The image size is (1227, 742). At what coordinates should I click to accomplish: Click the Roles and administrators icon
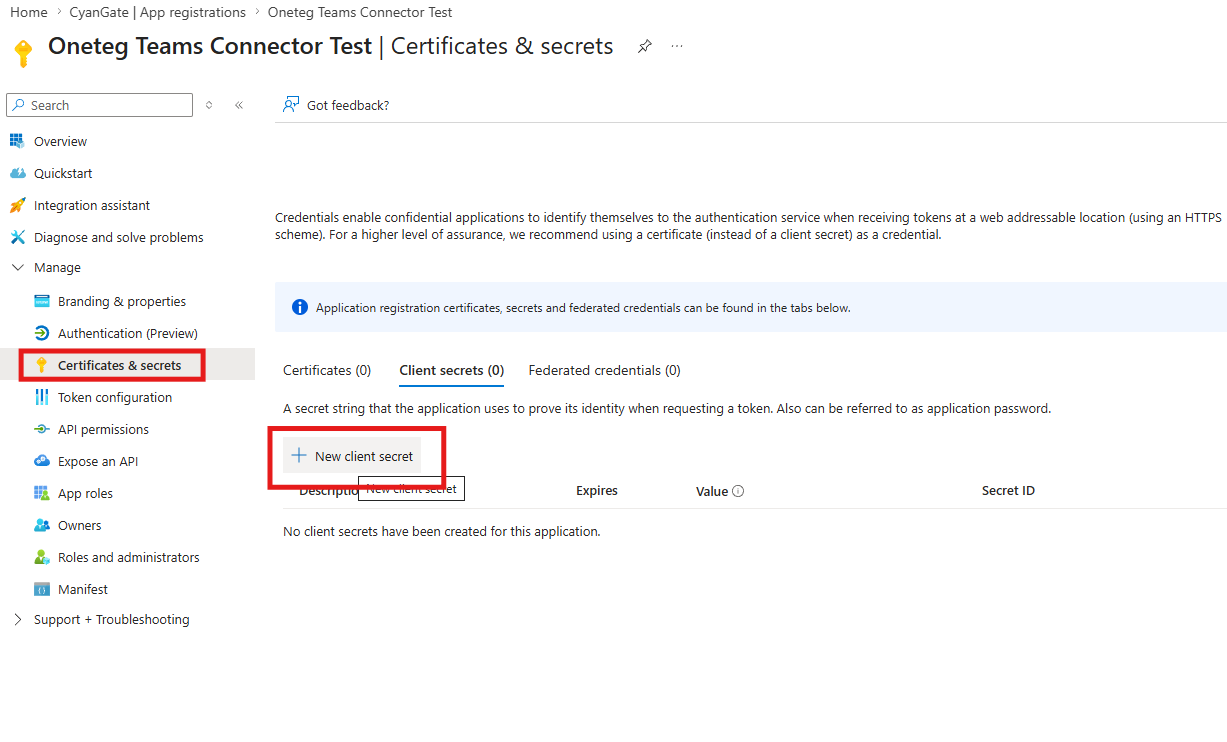pyautogui.click(x=41, y=557)
